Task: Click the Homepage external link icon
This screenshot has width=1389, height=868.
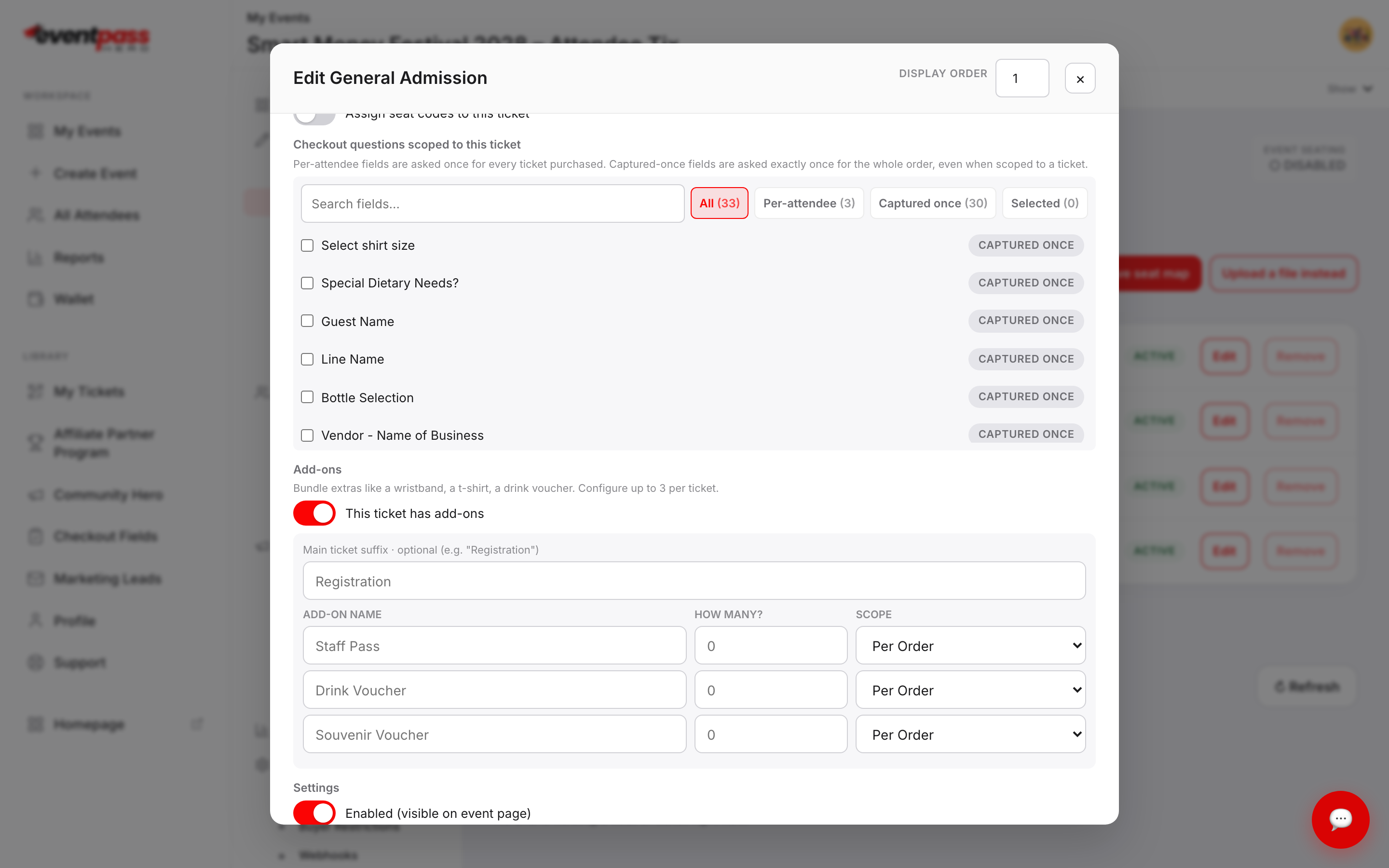Action: click(x=197, y=724)
